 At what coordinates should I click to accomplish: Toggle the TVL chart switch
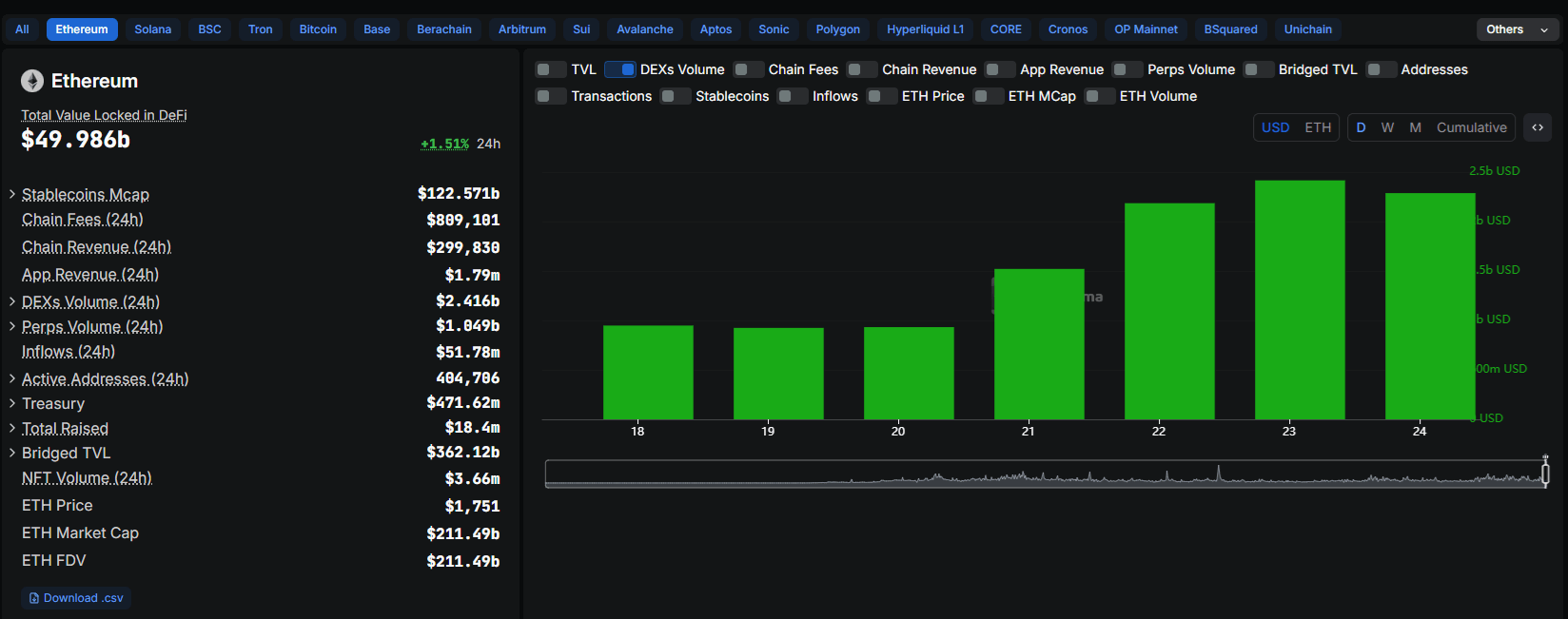(552, 69)
